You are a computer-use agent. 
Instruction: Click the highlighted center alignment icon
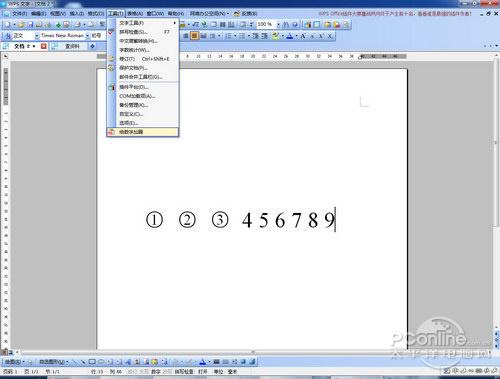[194, 36]
